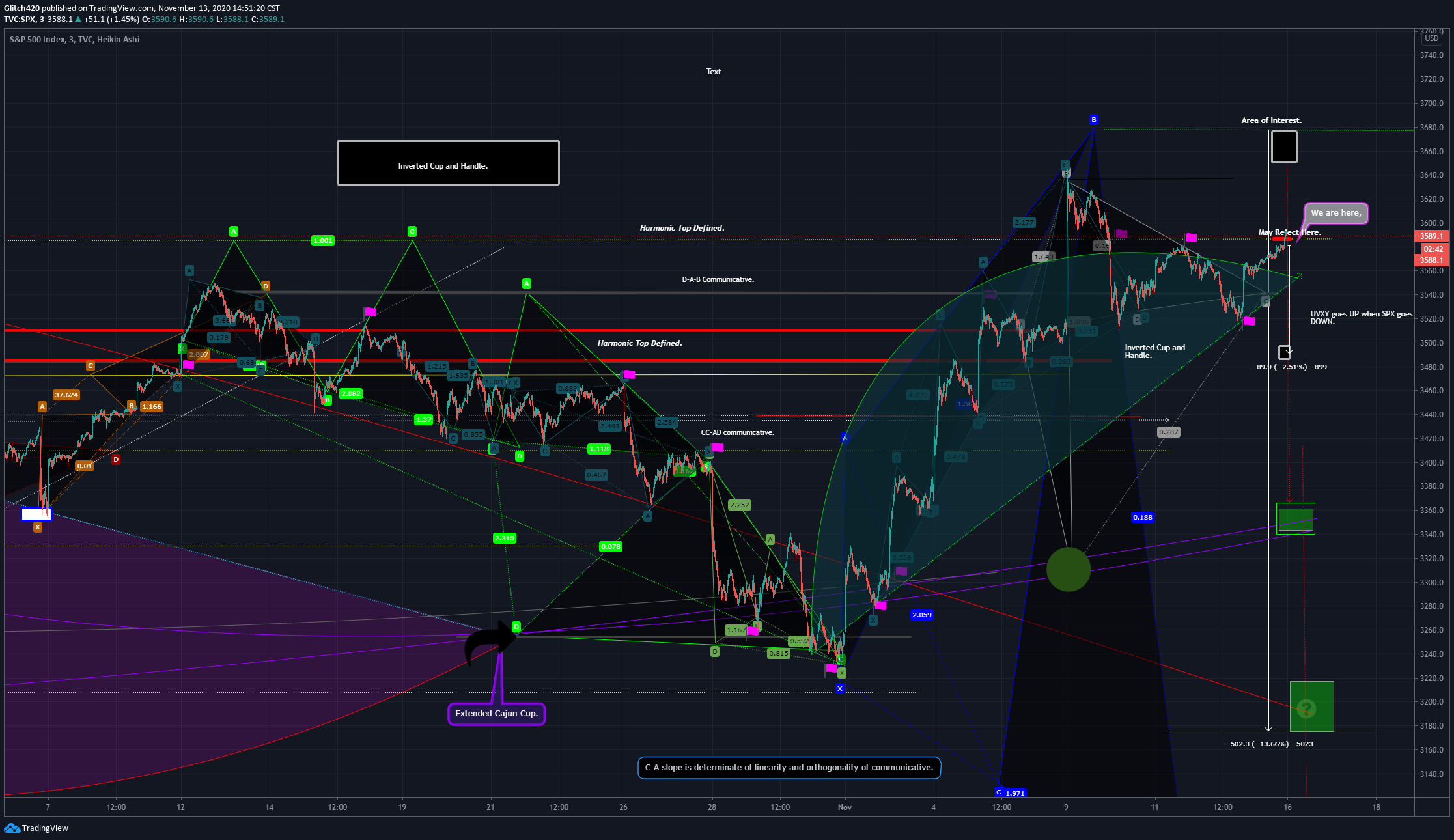Click the Harmonic Top Defined label near the 3600 level

click(x=682, y=228)
